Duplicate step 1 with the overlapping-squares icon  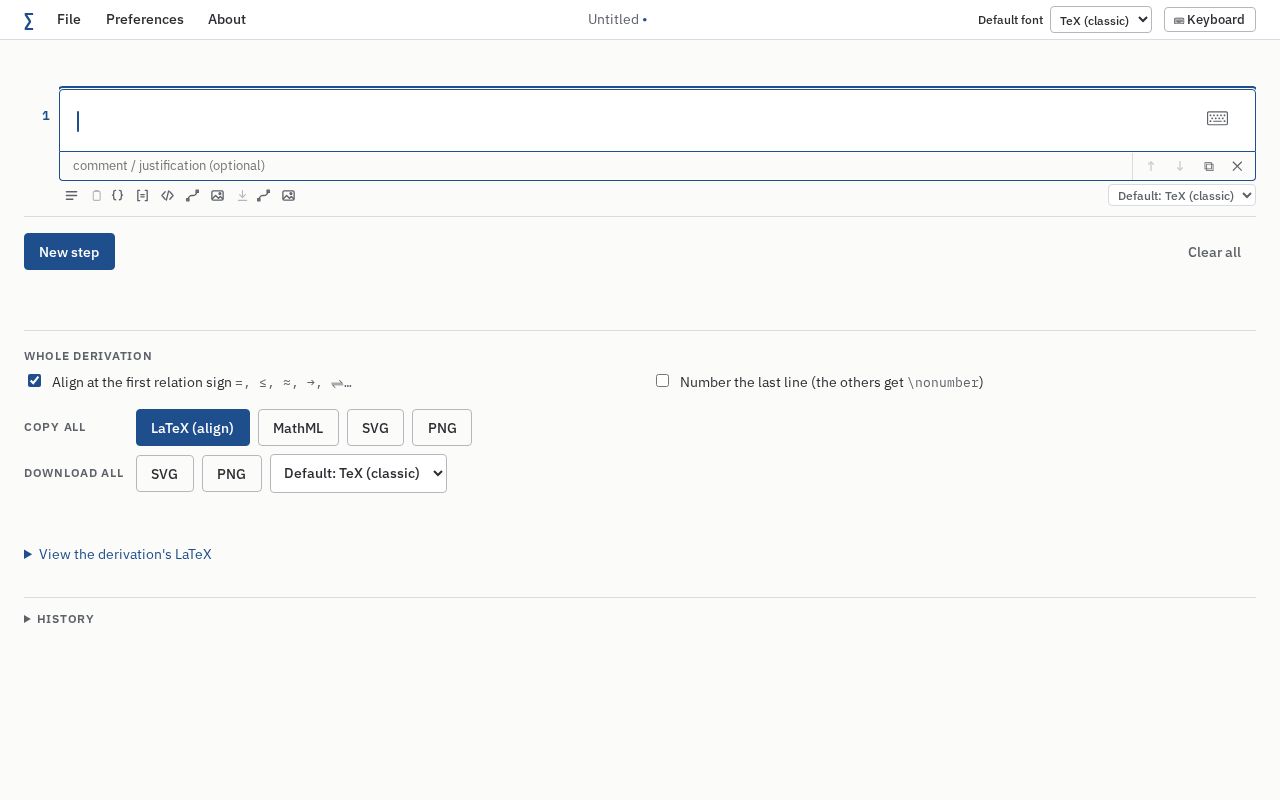pos(1209,166)
